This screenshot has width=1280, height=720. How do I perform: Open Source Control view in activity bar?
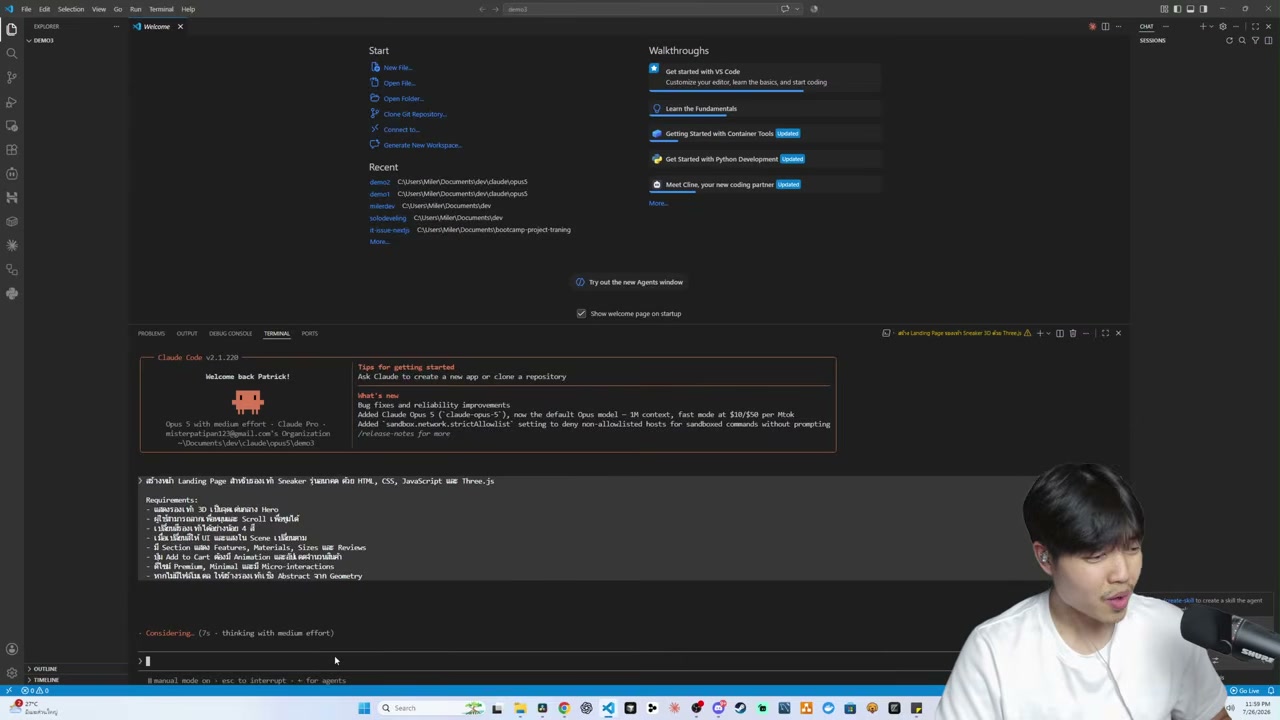[12, 77]
